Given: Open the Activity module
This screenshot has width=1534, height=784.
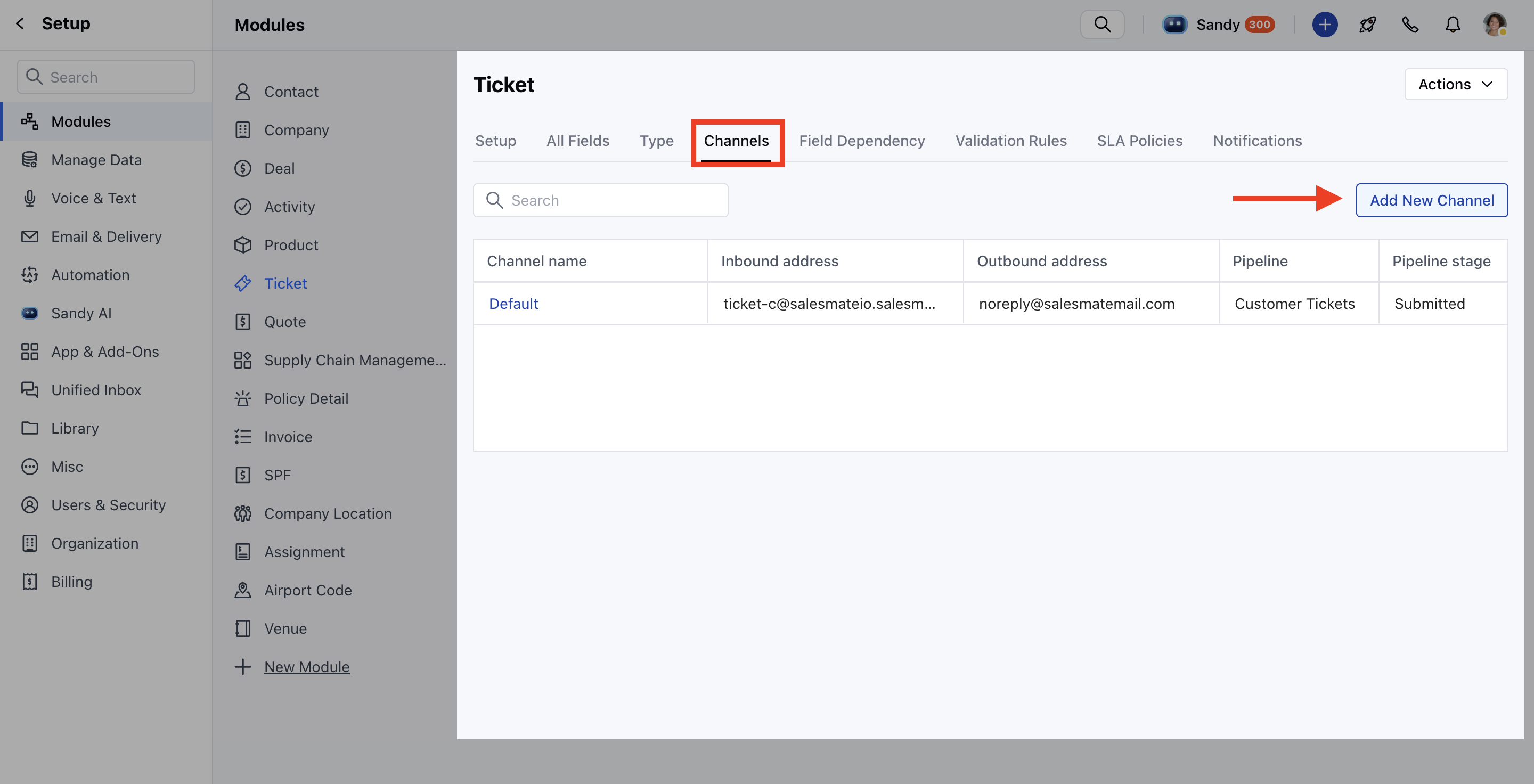Looking at the screenshot, I should point(289,207).
